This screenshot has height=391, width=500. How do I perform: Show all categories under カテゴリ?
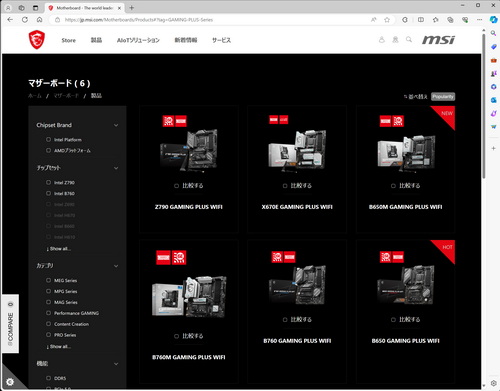[58, 347]
